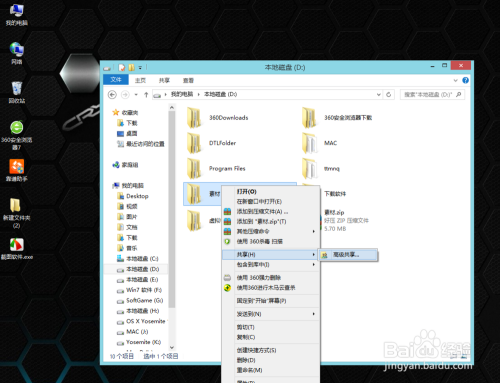Select the 回收站 desktop icon
The width and height of the screenshot is (500, 383).
point(17,92)
